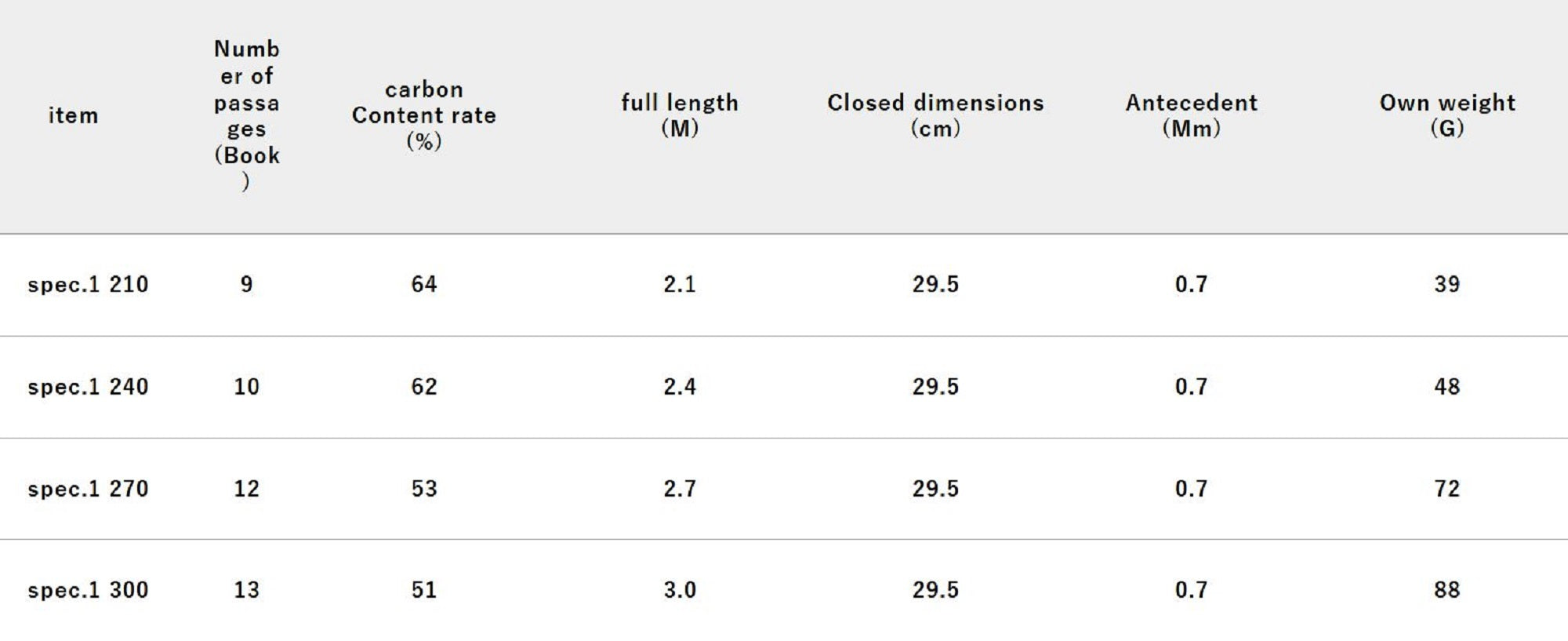This screenshot has height=641, width=1568.
Task: Click the "spec.1 270" row label
Action: [88, 489]
